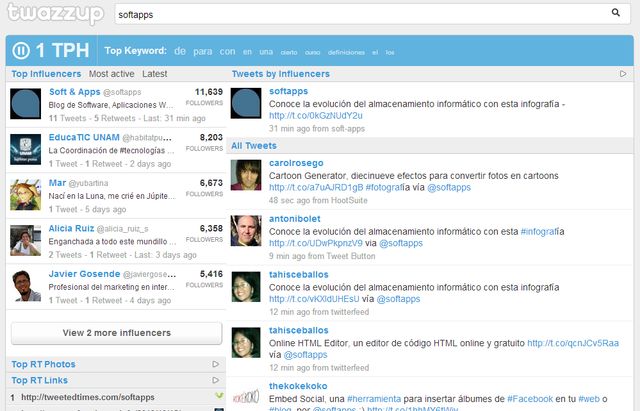Expand the Top RT Photos section
This screenshot has width=640, height=411.
tap(216, 364)
